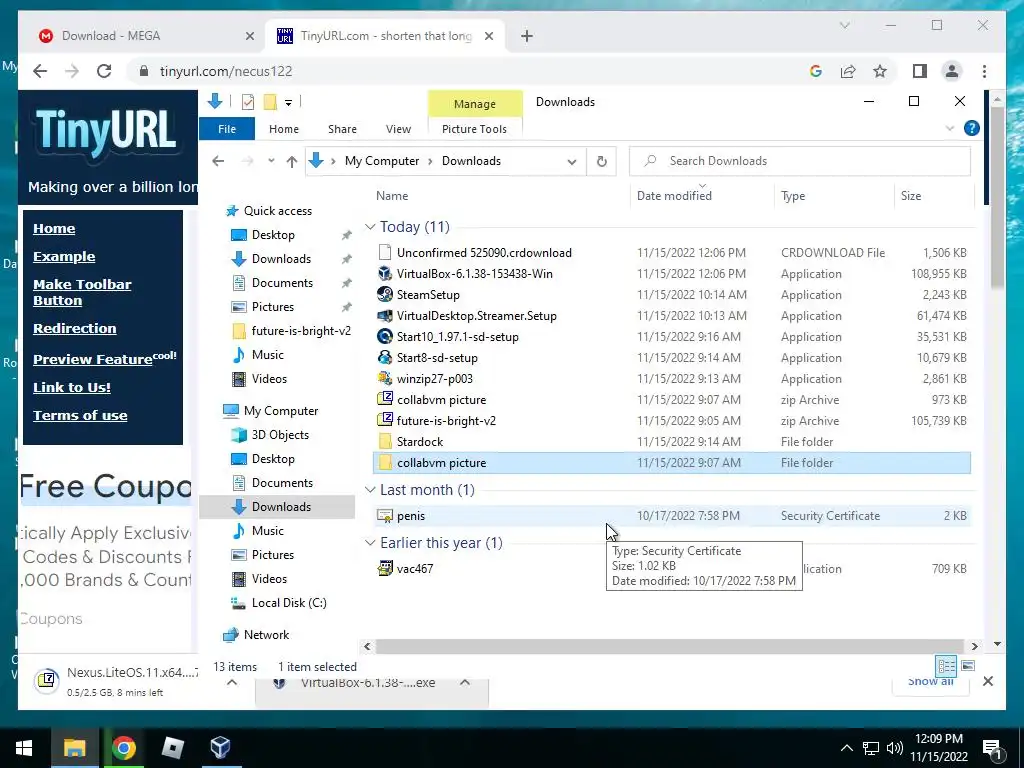
Task: Switch to large thumbnails view icon
Action: coord(968,666)
